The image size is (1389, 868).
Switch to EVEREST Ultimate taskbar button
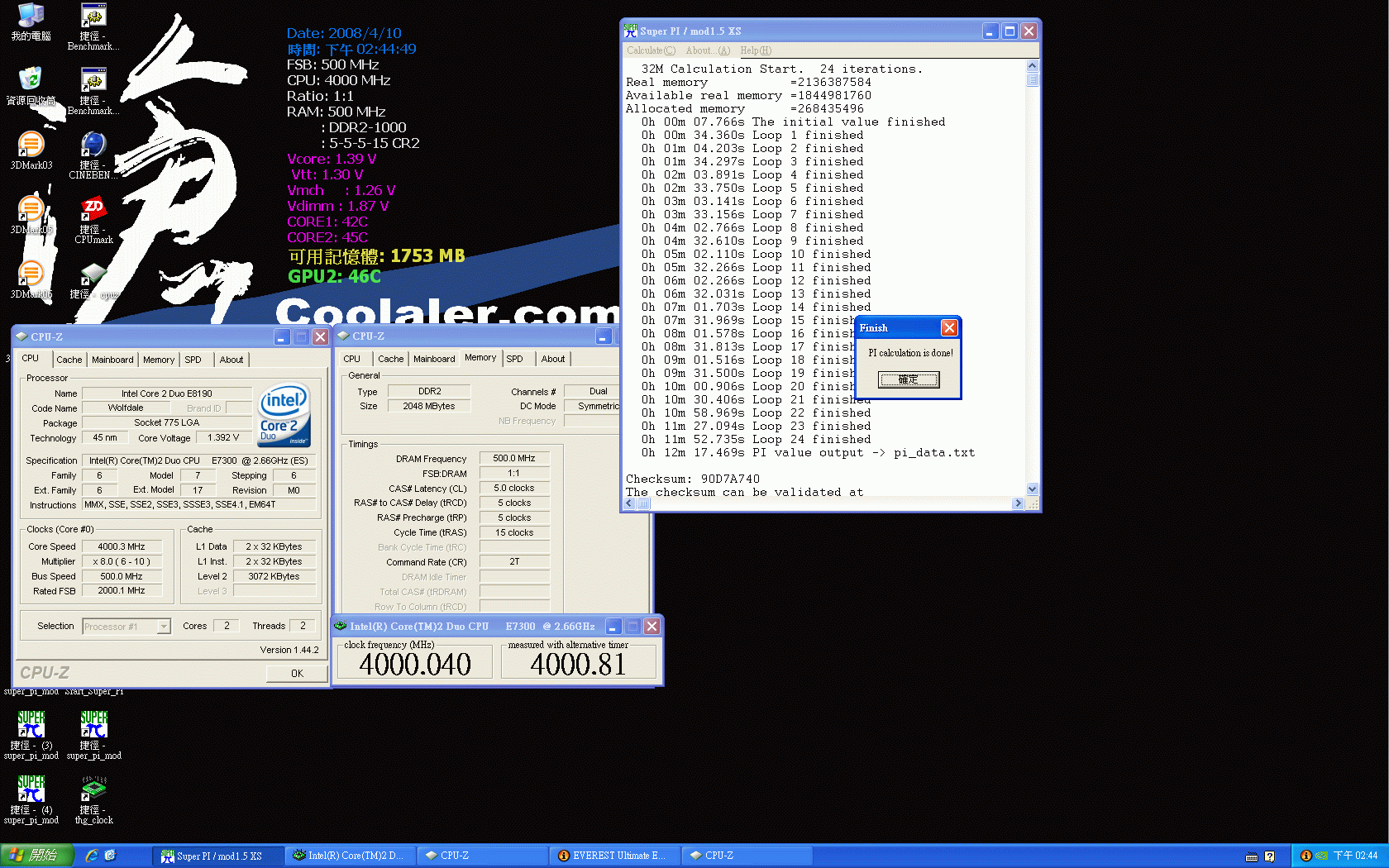click(615, 856)
